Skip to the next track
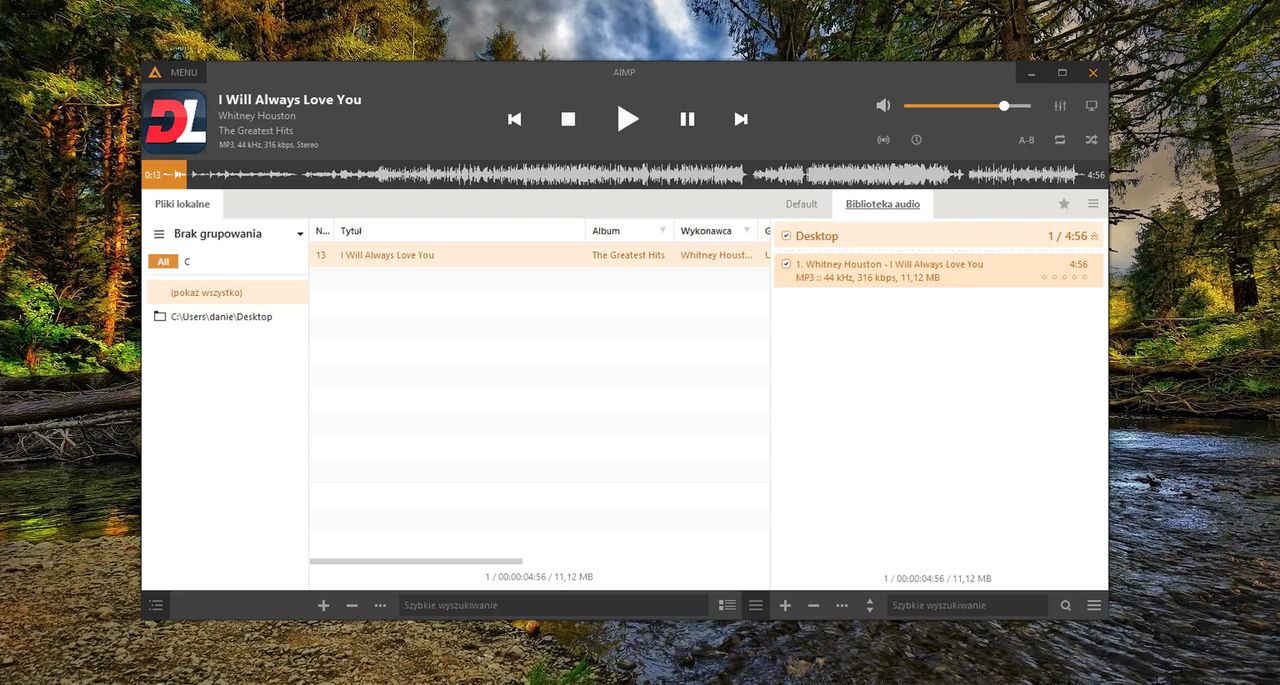The height and width of the screenshot is (685, 1280). coord(741,119)
